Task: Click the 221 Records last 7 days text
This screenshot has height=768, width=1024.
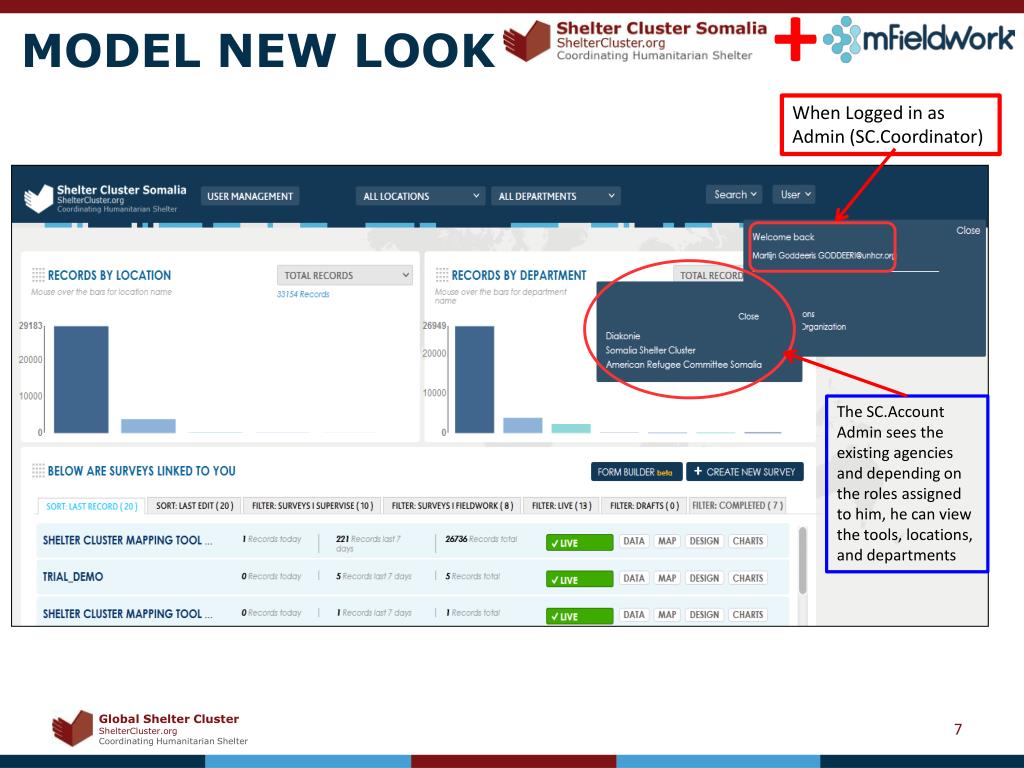Action: (x=369, y=543)
